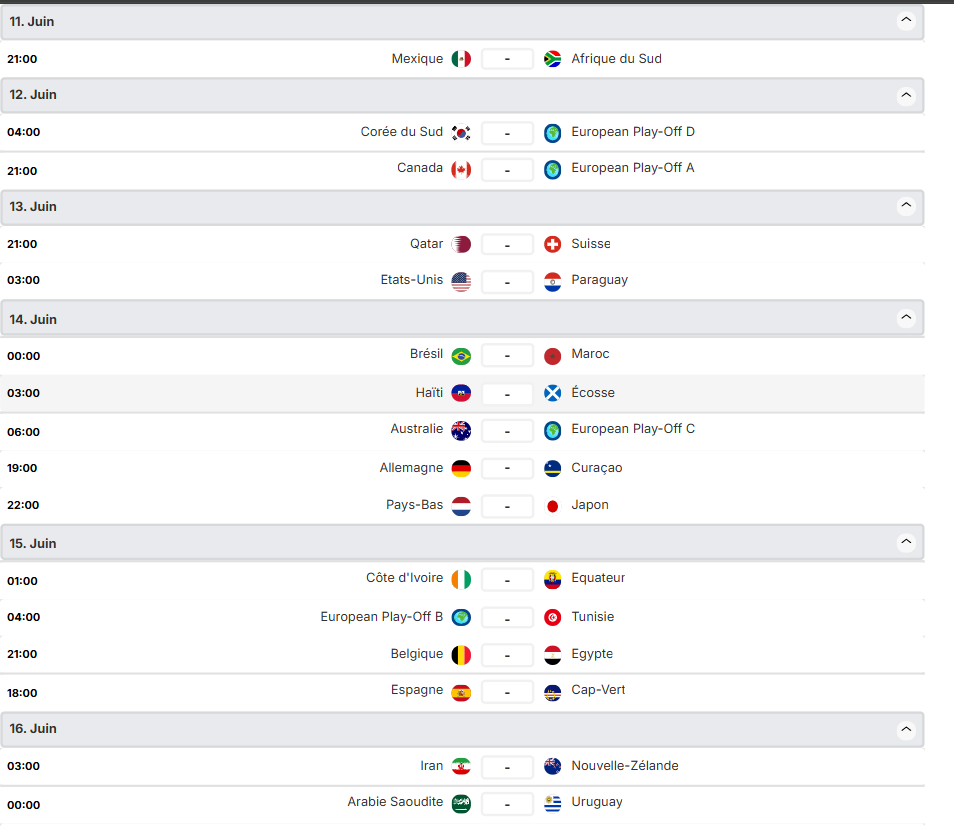Open the Allemagne team link
The width and height of the screenshot is (954, 829).
[411, 468]
